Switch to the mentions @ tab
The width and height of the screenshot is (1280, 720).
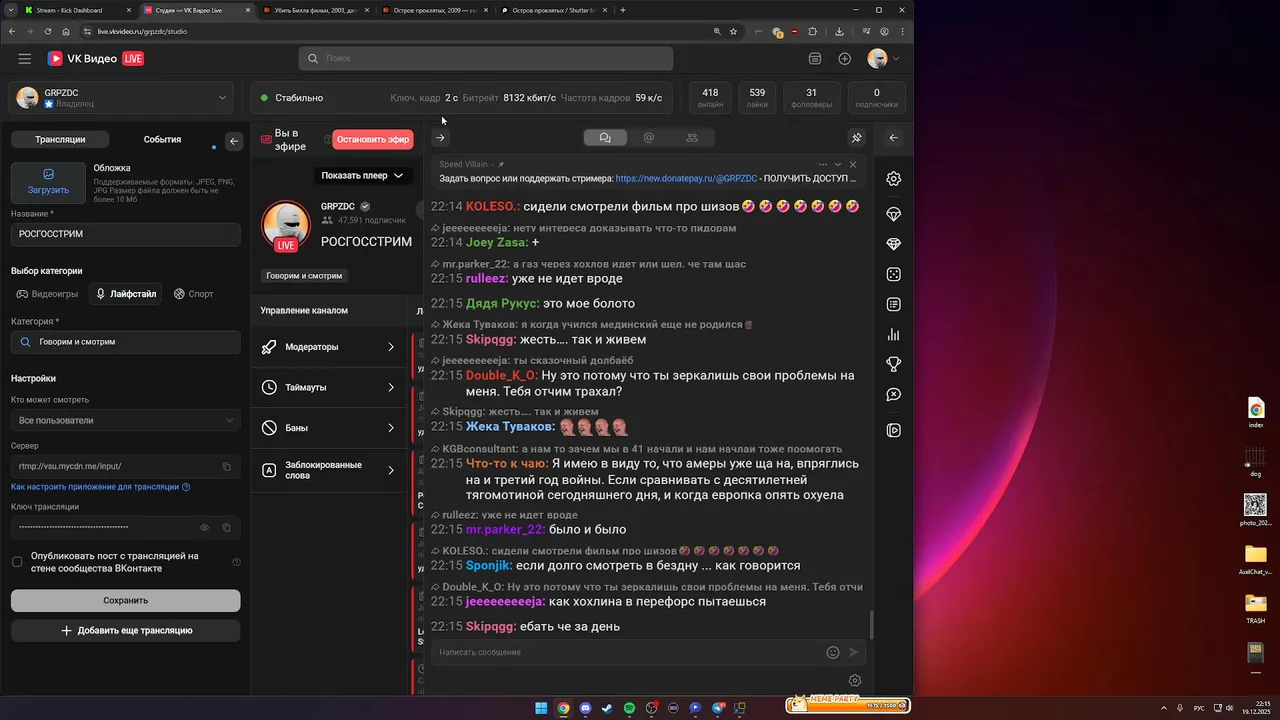[x=648, y=138]
